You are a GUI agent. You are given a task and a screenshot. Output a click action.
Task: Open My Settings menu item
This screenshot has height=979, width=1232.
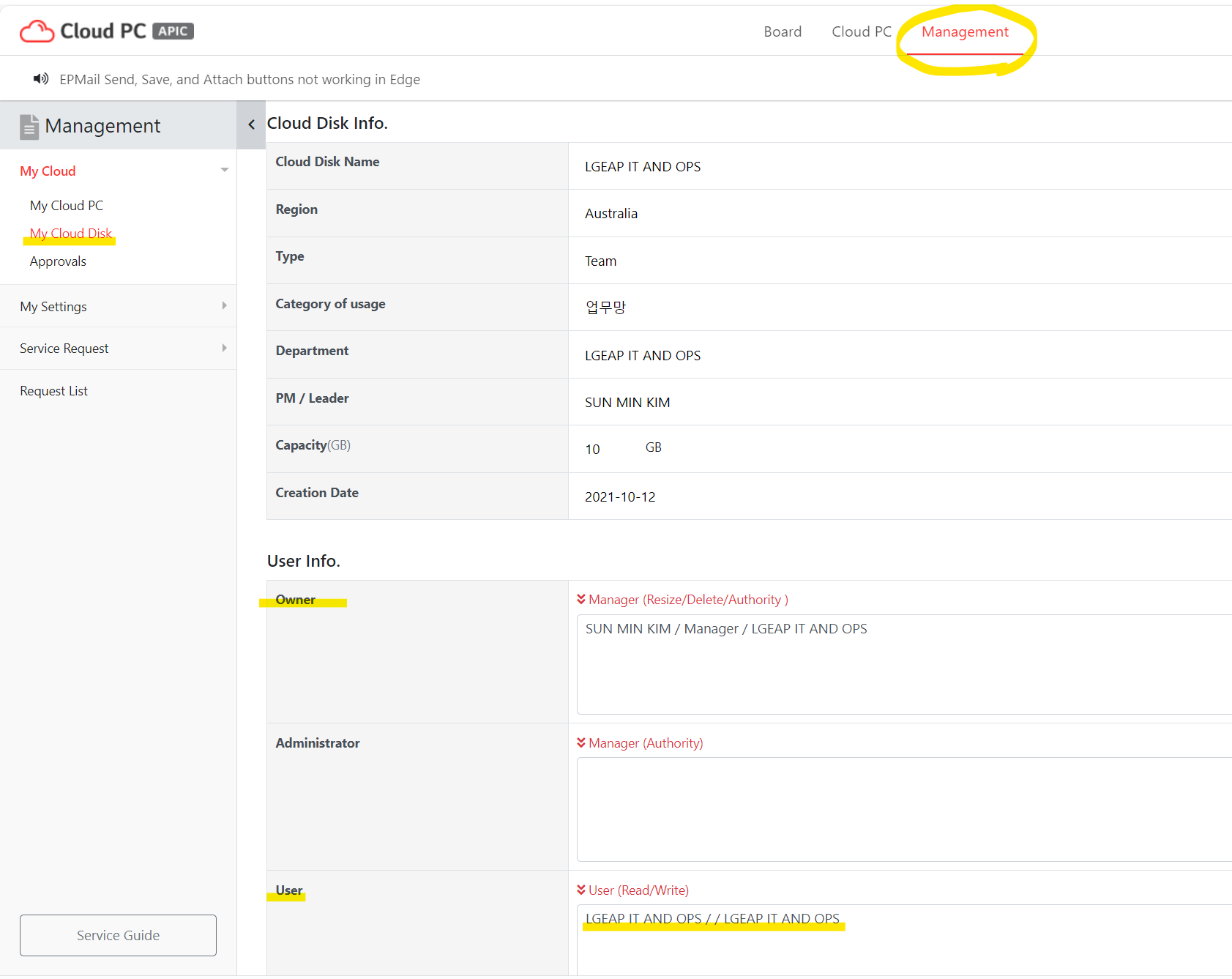(x=53, y=307)
